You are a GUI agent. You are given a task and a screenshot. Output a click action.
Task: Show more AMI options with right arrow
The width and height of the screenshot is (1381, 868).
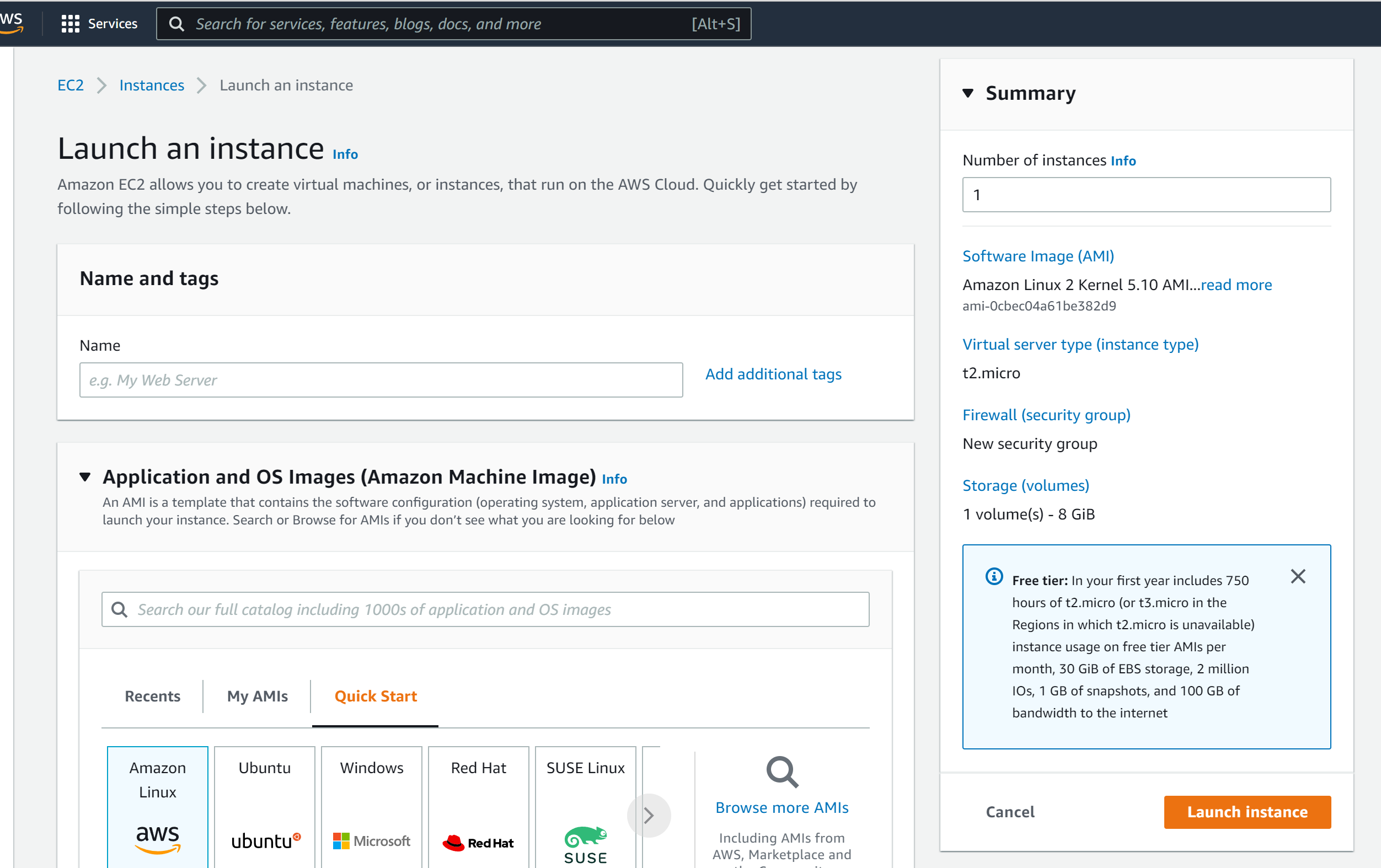click(x=649, y=815)
